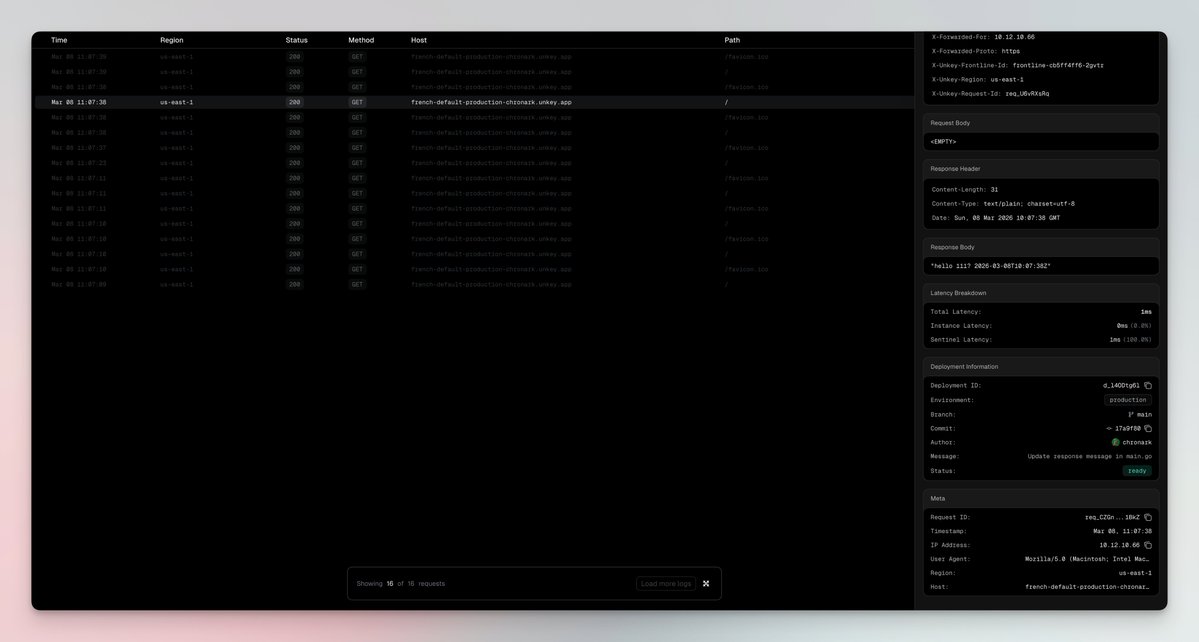Click the Content-Length: 31 header line
Viewport: 1199px width, 642px height.
[964, 190]
